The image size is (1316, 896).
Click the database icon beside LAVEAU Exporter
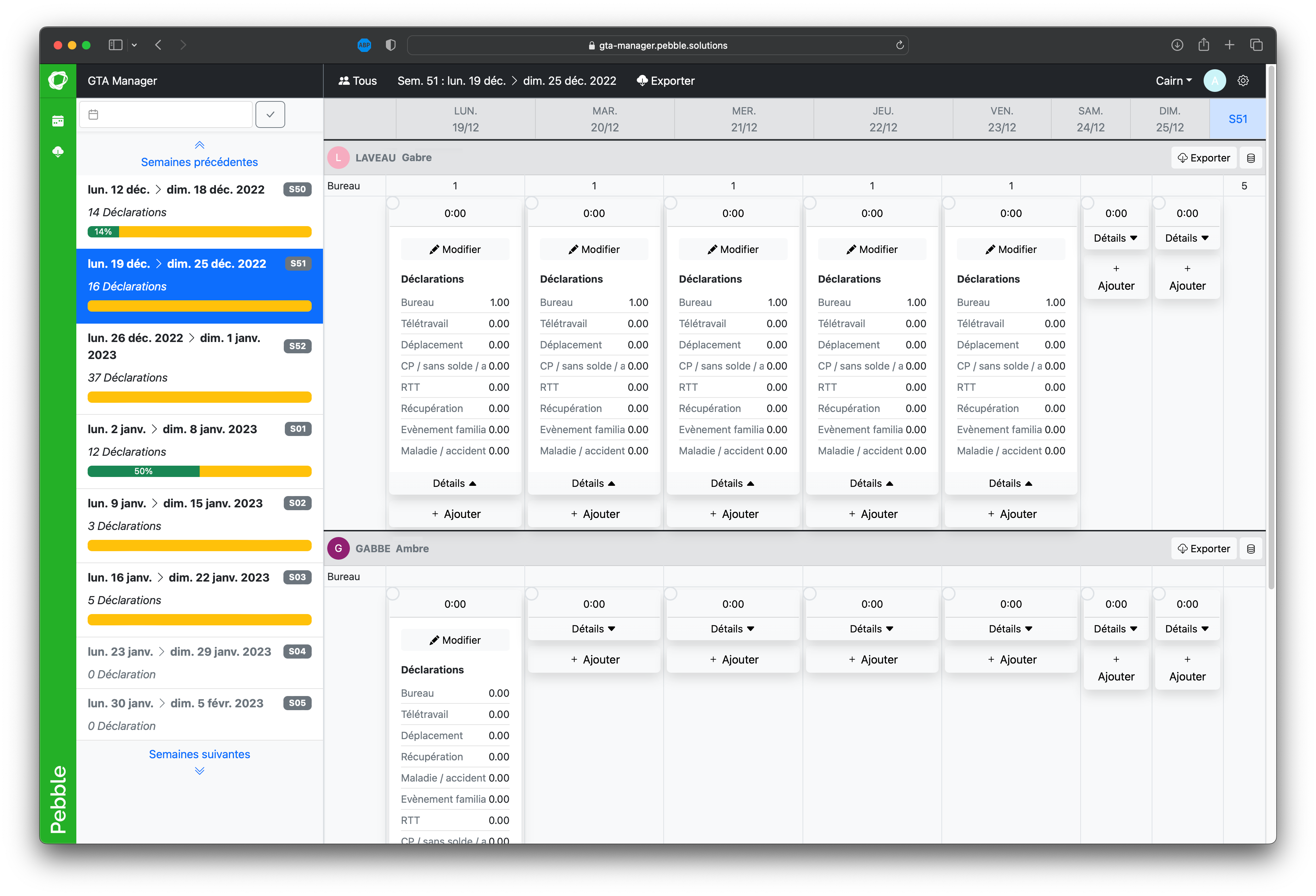click(1250, 158)
